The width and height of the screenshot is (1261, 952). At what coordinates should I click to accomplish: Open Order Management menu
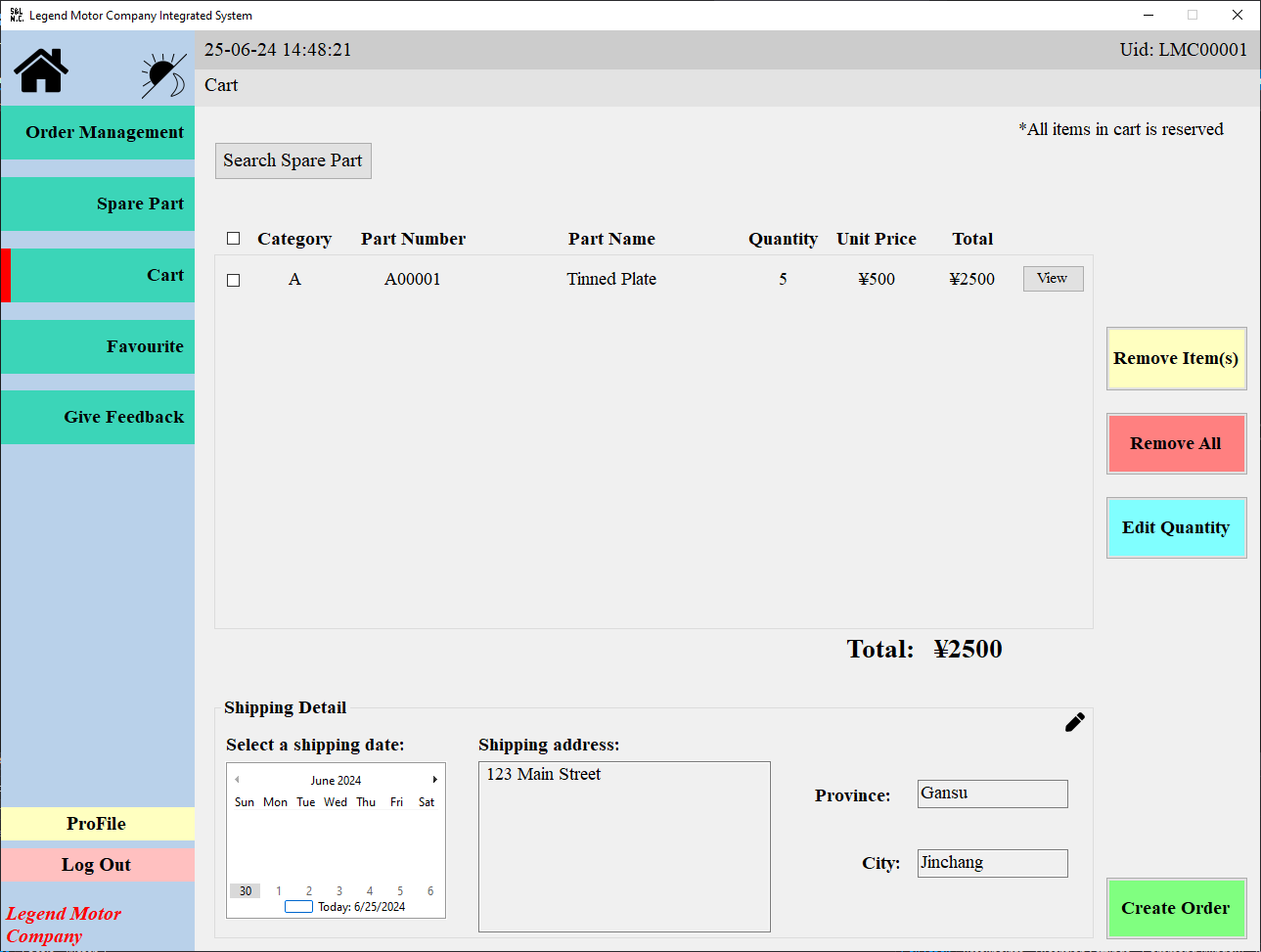tap(98, 133)
